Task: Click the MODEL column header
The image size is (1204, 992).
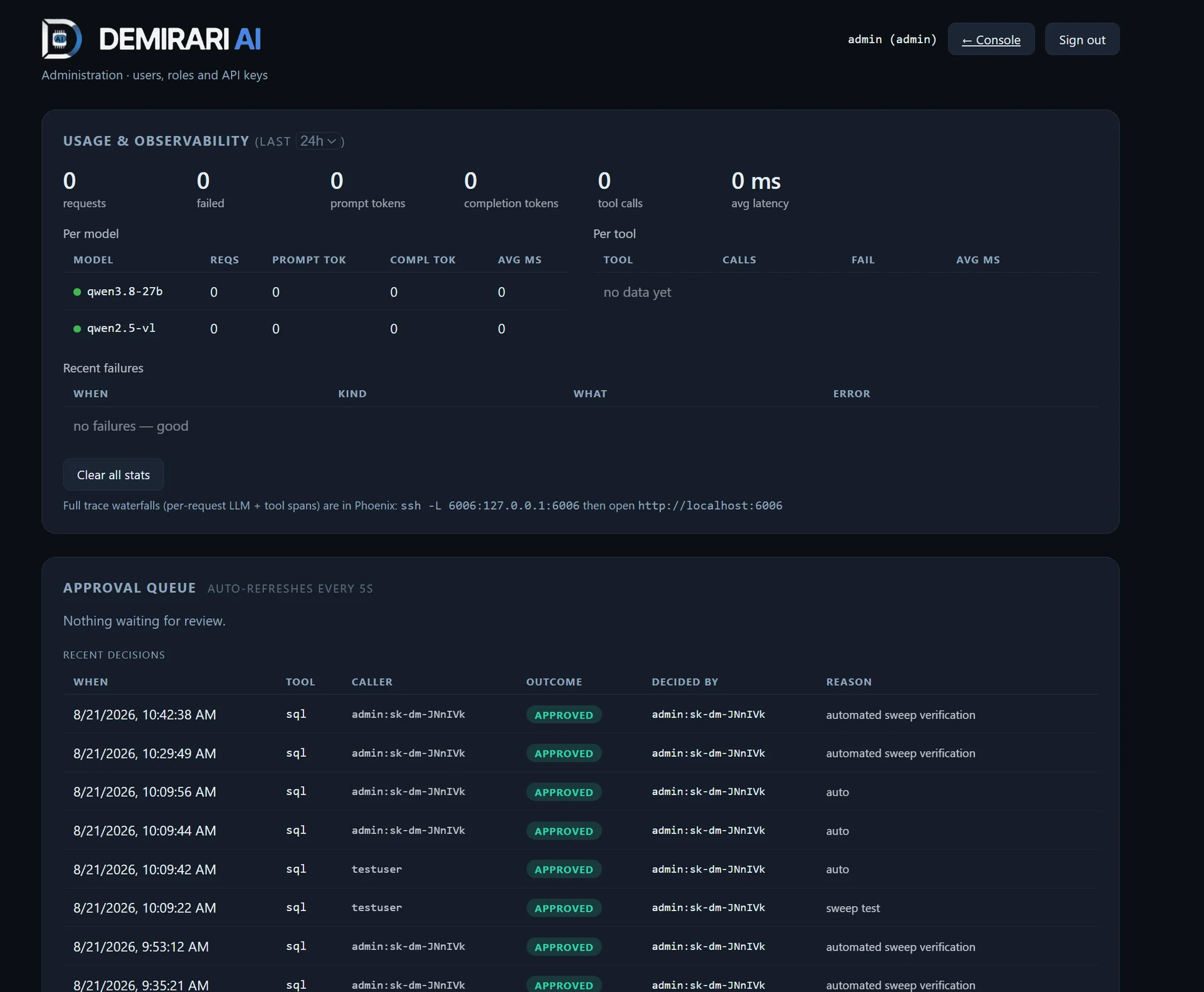Action: click(x=93, y=260)
